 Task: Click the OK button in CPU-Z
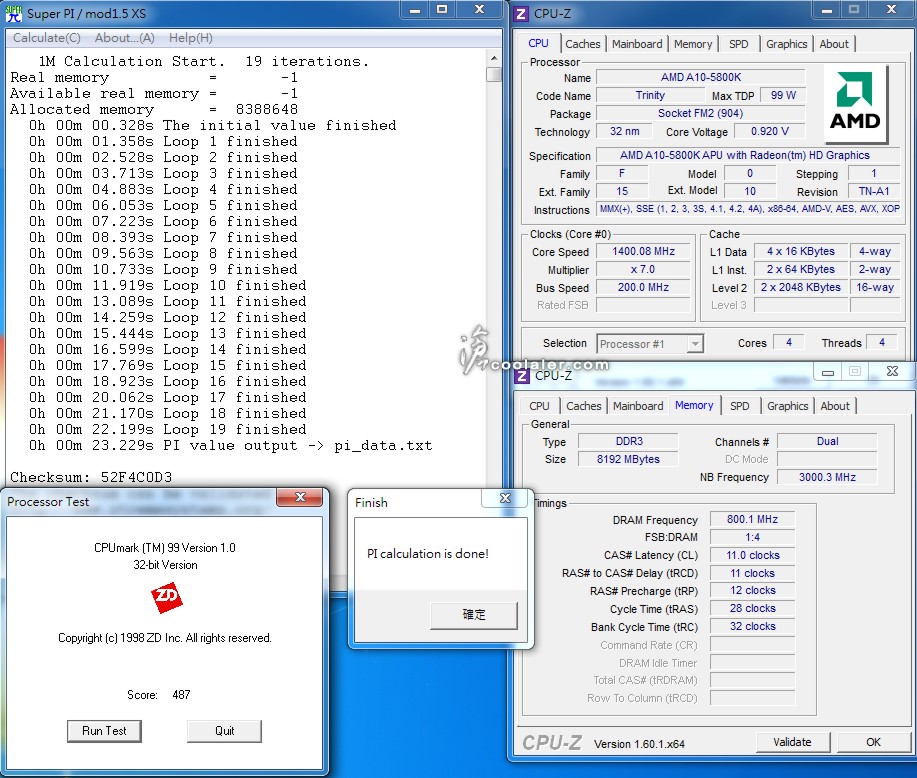coord(873,742)
